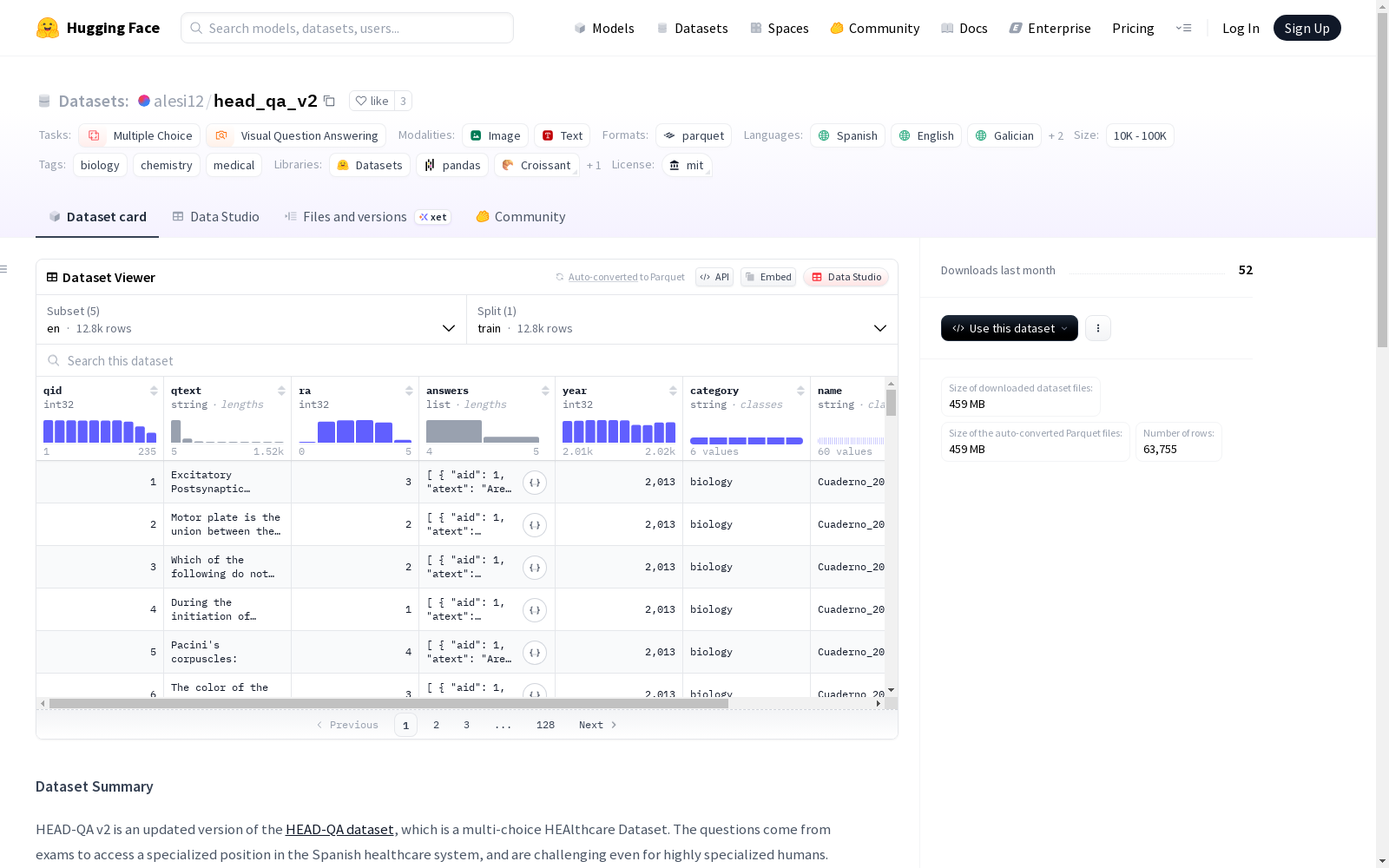Screen dimensions: 1389x868
Task: Go to Models in the navigation bar
Action: (x=604, y=28)
